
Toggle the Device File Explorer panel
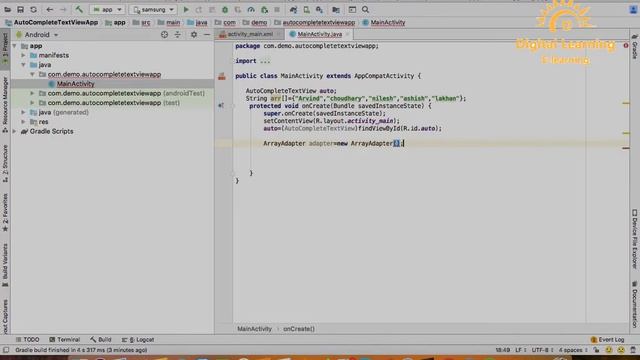[635, 239]
